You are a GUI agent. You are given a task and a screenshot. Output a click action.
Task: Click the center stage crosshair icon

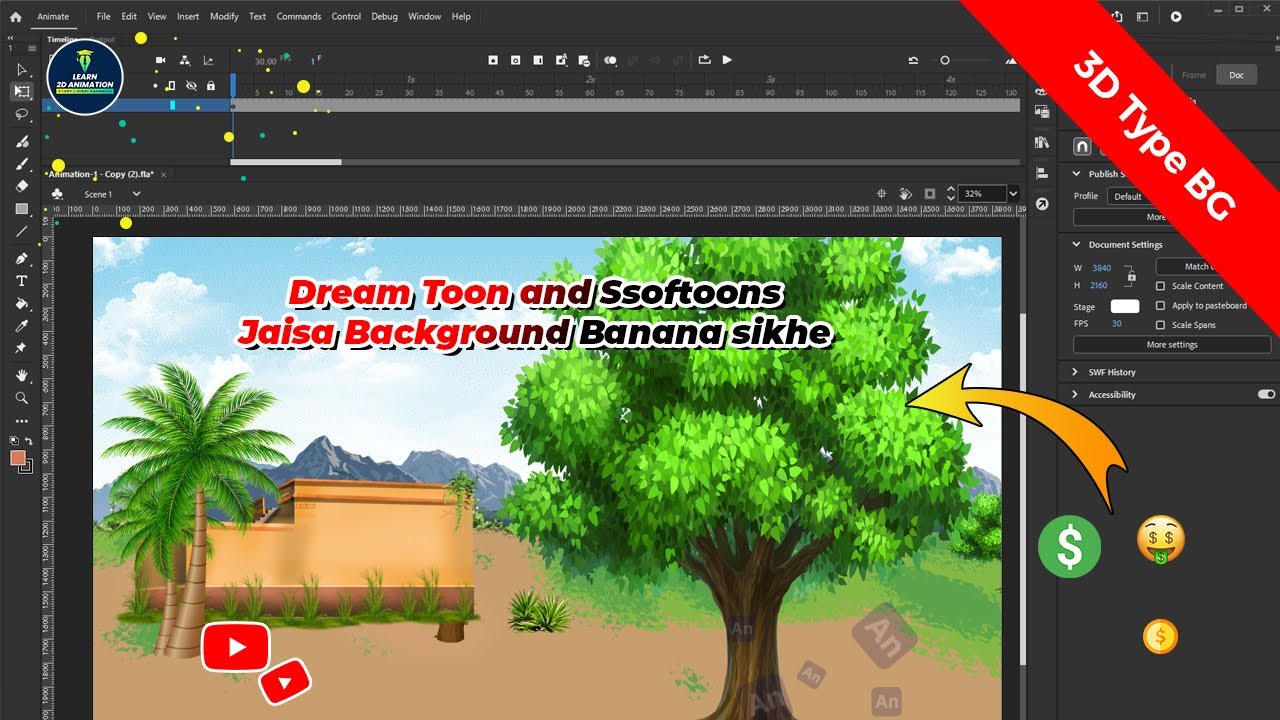pos(881,194)
